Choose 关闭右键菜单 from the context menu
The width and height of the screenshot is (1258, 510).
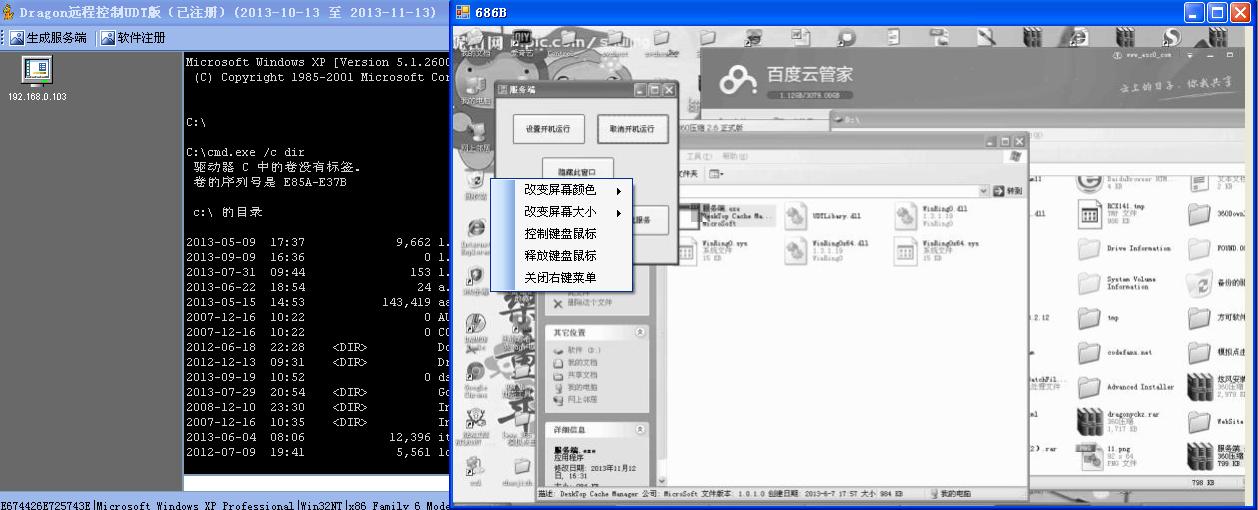point(561,278)
